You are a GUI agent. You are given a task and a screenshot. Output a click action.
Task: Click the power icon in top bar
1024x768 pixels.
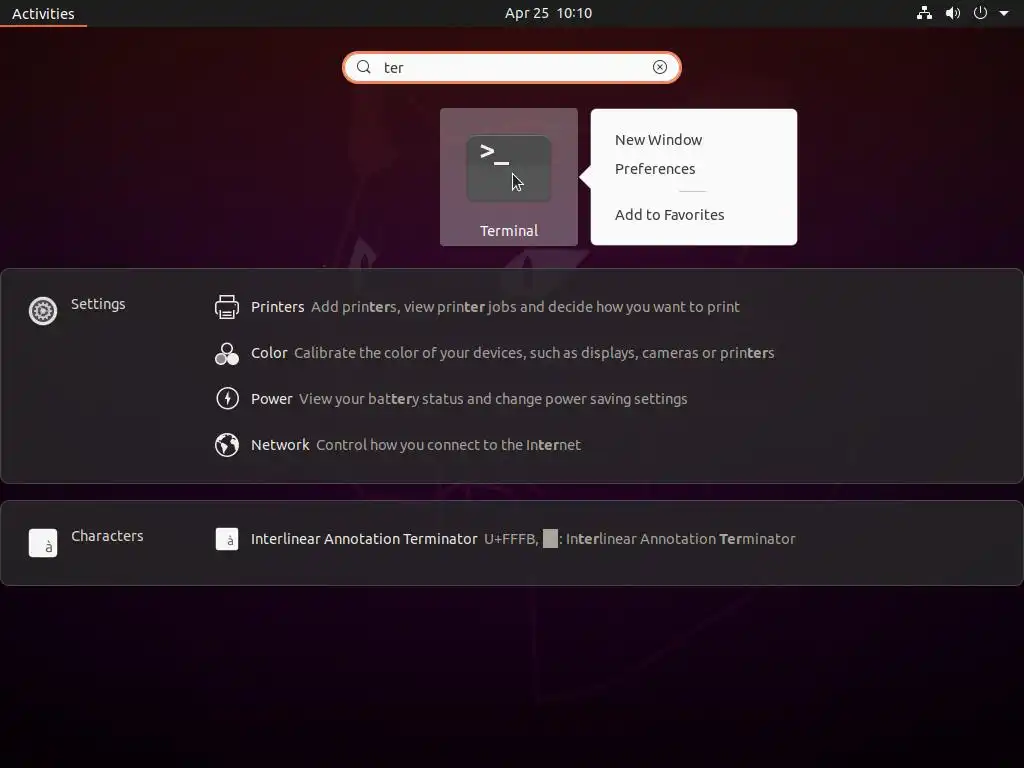[980, 13]
